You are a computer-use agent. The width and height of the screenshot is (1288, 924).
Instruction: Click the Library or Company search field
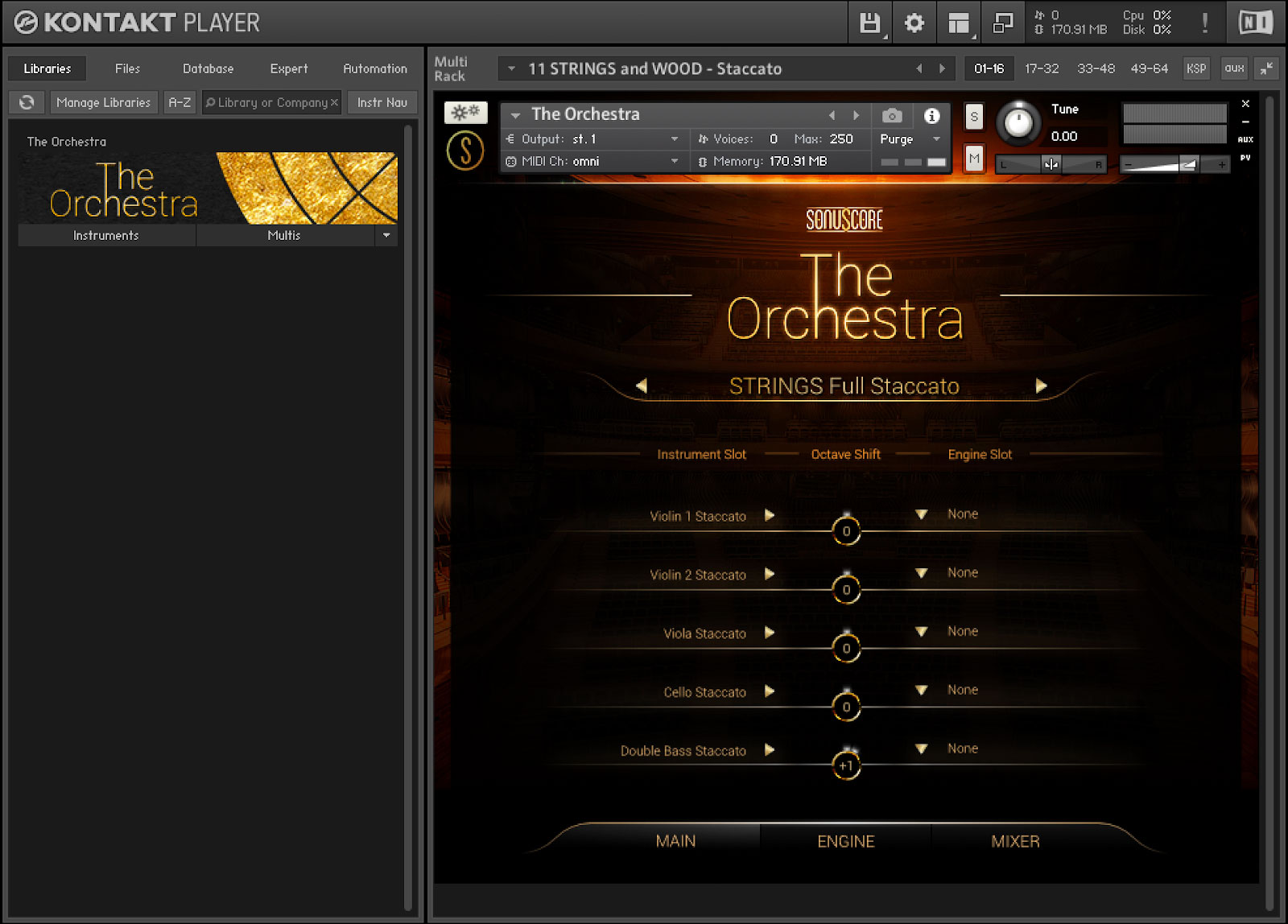click(x=272, y=102)
